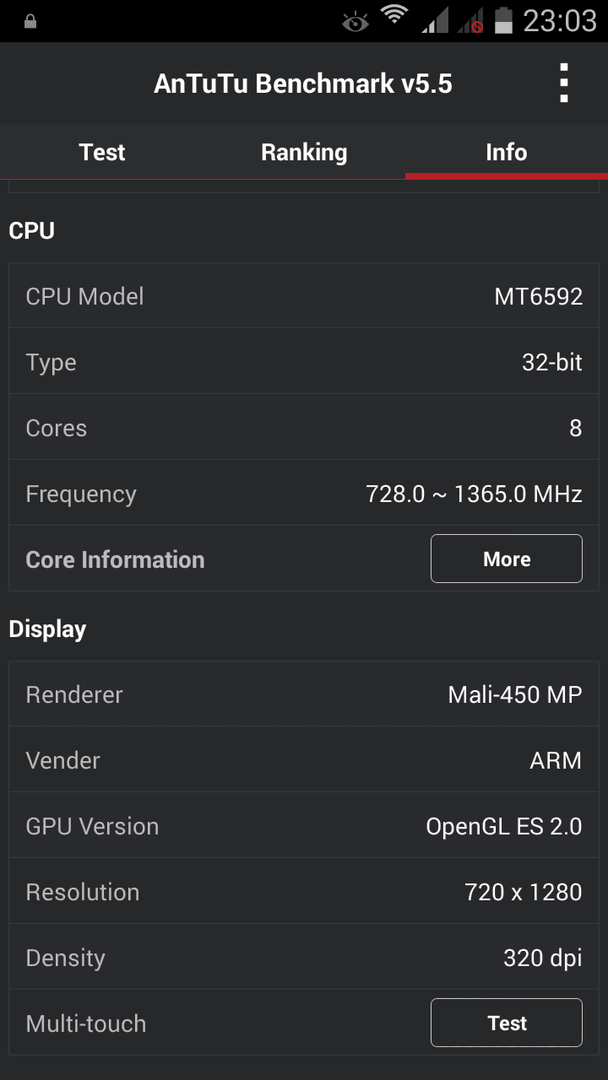Select the CPU Model row
The width and height of the screenshot is (608, 1080).
point(304,295)
